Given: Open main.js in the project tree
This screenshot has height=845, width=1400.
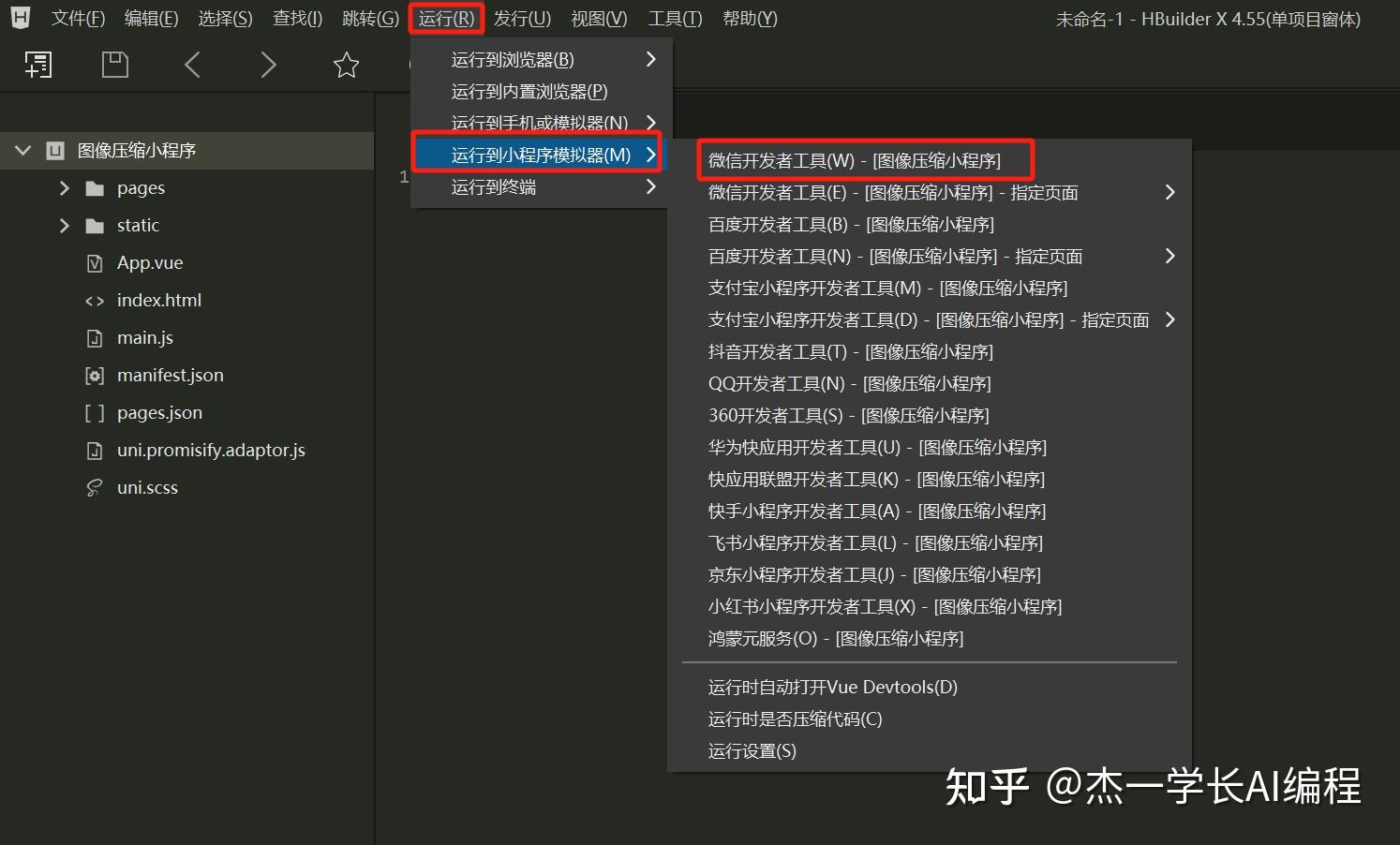Looking at the screenshot, I should [x=145, y=338].
